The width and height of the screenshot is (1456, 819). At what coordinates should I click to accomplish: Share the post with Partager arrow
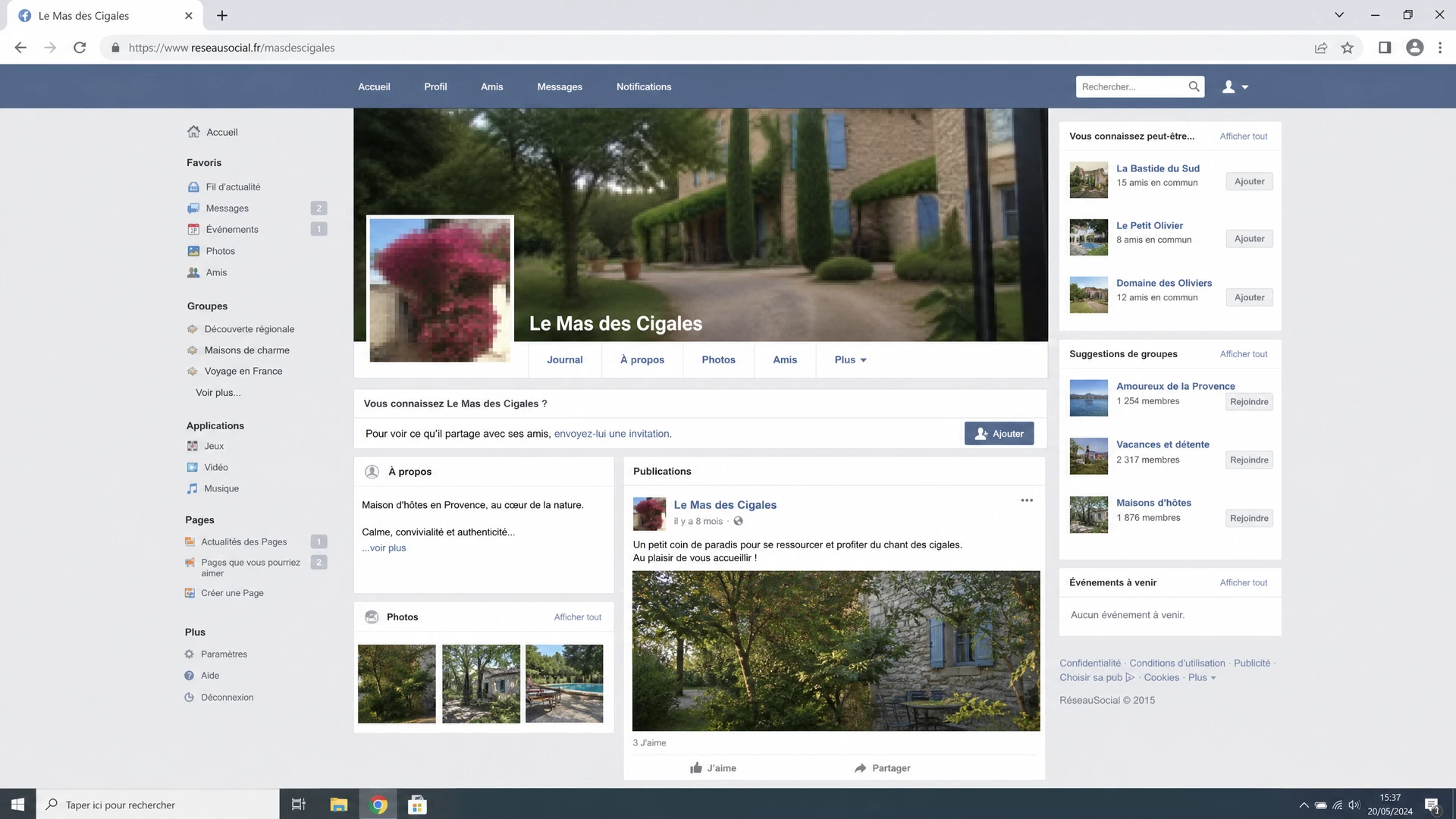(x=860, y=767)
